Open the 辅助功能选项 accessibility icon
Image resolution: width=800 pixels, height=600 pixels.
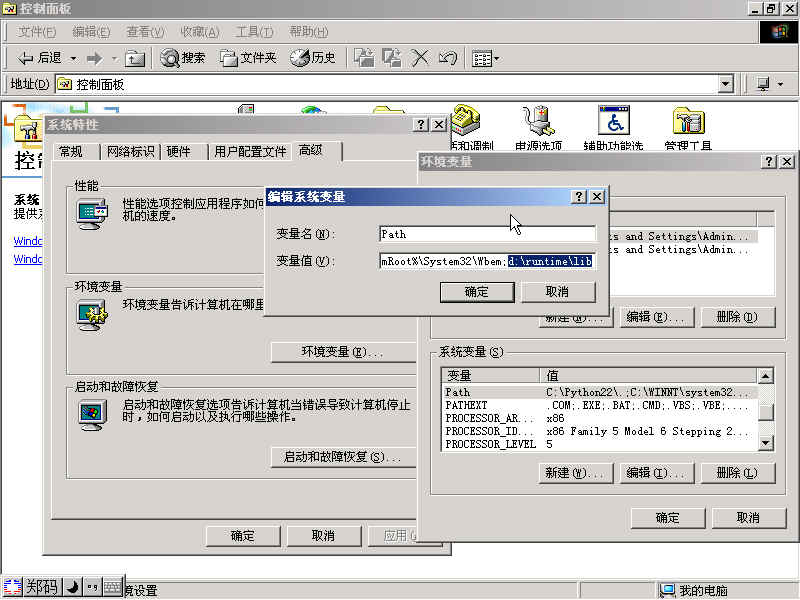pyautogui.click(x=613, y=122)
